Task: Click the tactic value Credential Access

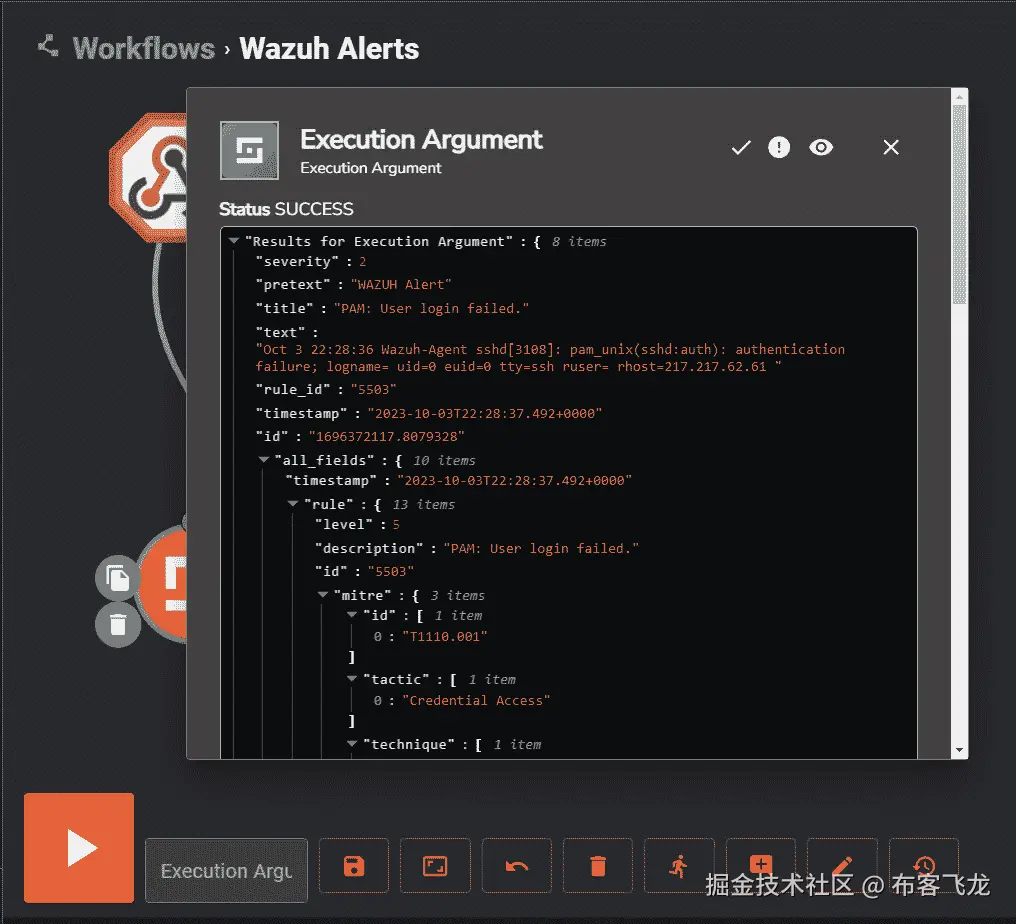Action: click(476, 700)
